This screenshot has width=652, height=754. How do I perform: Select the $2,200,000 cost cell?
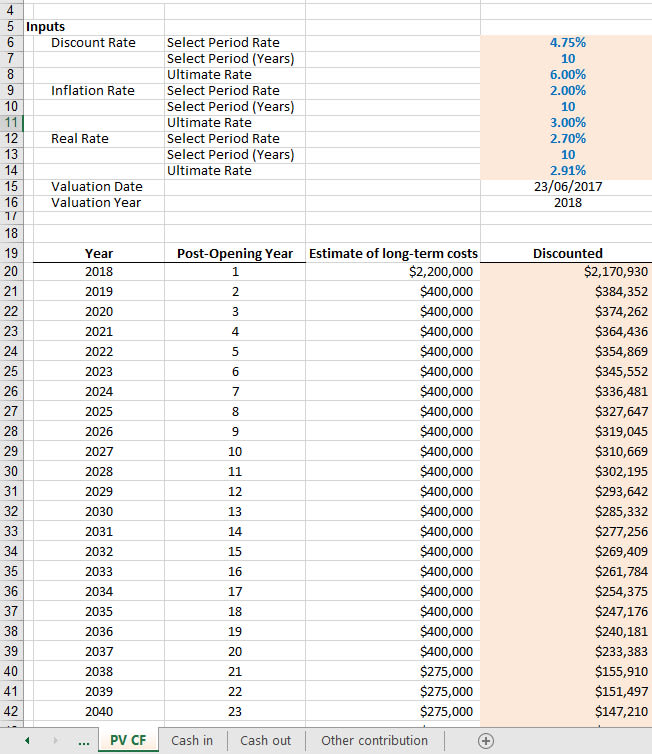[x=393, y=272]
